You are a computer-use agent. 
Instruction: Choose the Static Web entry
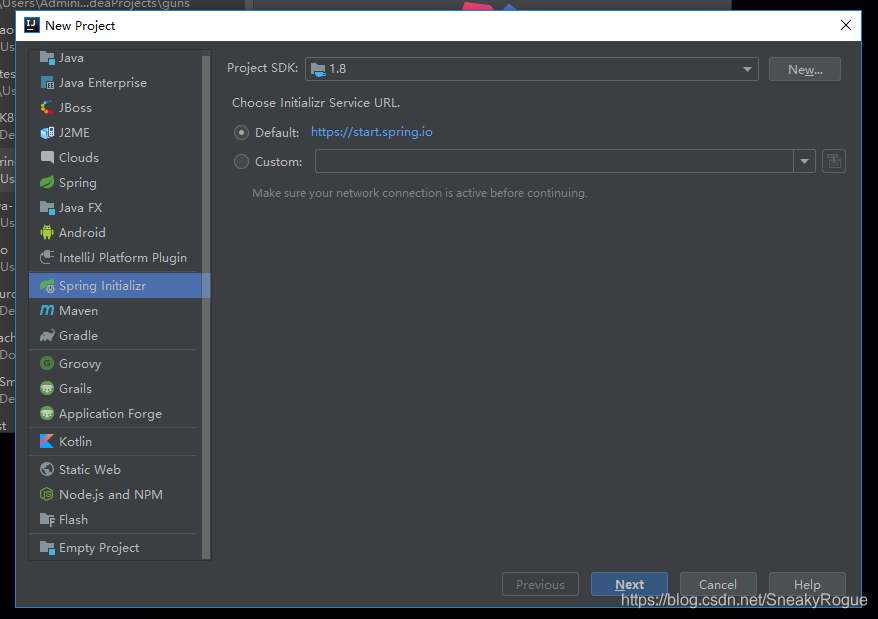tap(114, 469)
